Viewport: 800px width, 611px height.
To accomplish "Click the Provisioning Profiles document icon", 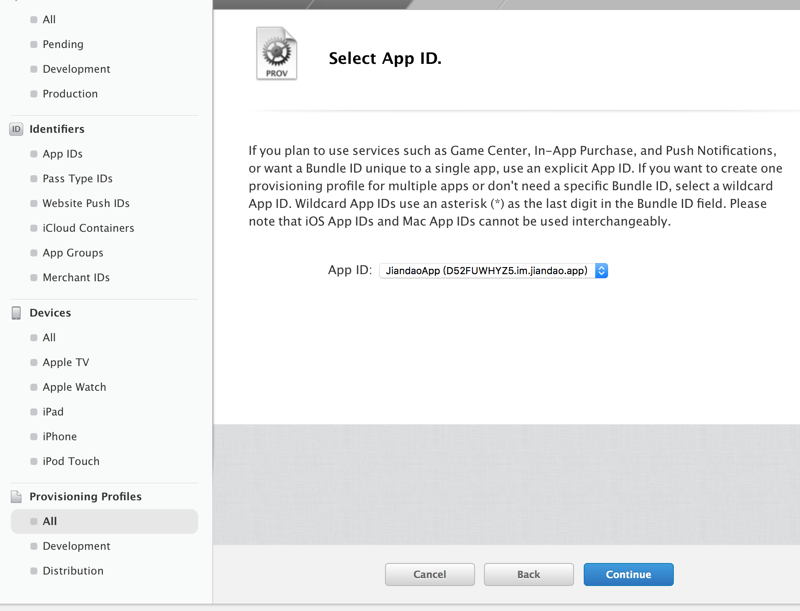I will point(16,496).
